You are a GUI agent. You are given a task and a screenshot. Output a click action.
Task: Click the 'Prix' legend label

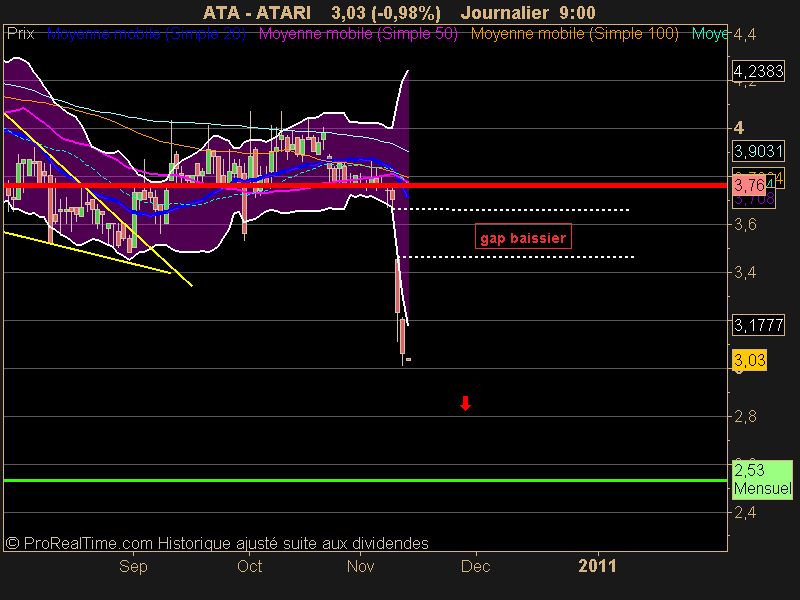click(20, 34)
